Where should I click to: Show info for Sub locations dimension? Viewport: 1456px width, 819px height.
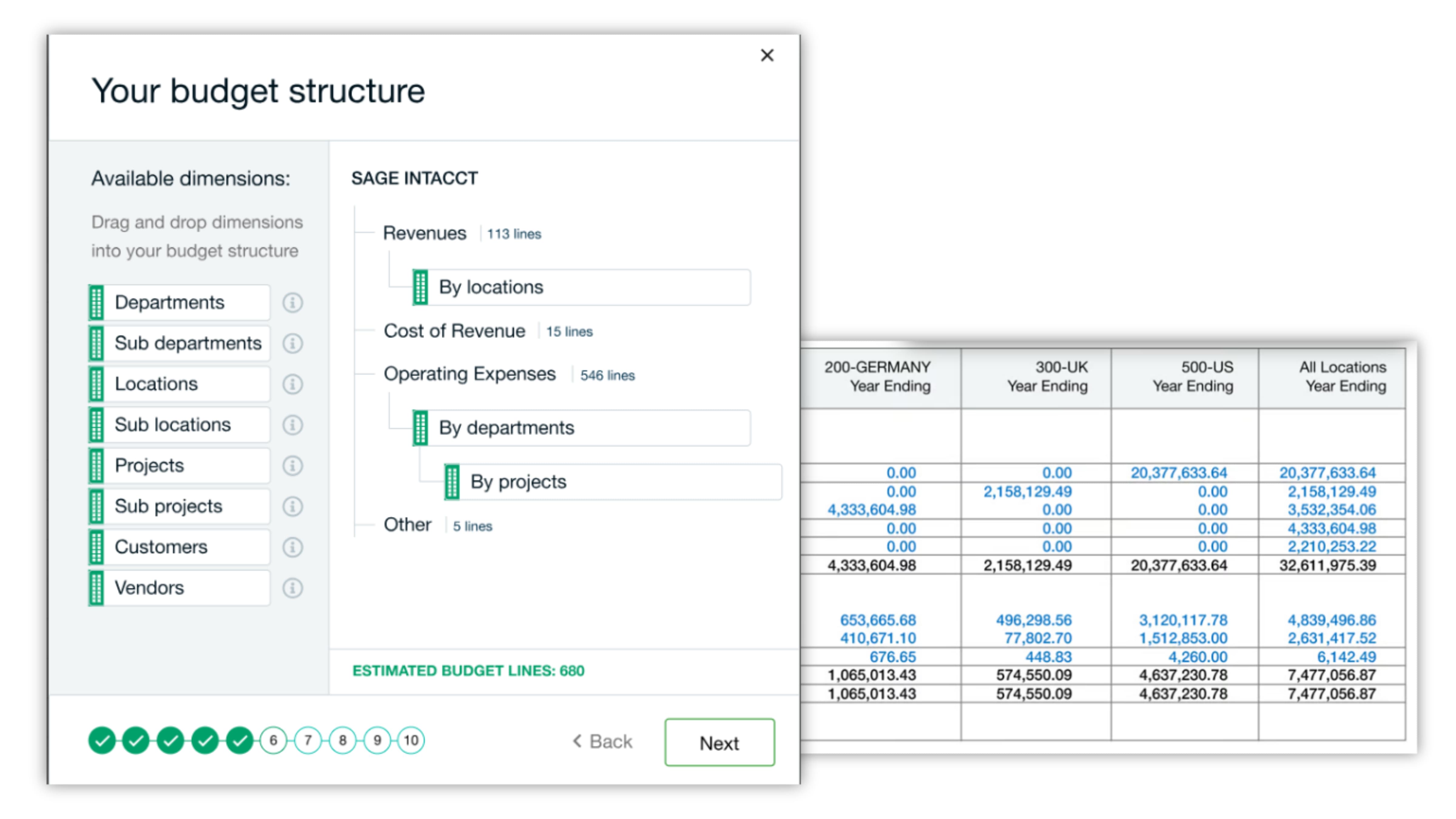[292, 425]
